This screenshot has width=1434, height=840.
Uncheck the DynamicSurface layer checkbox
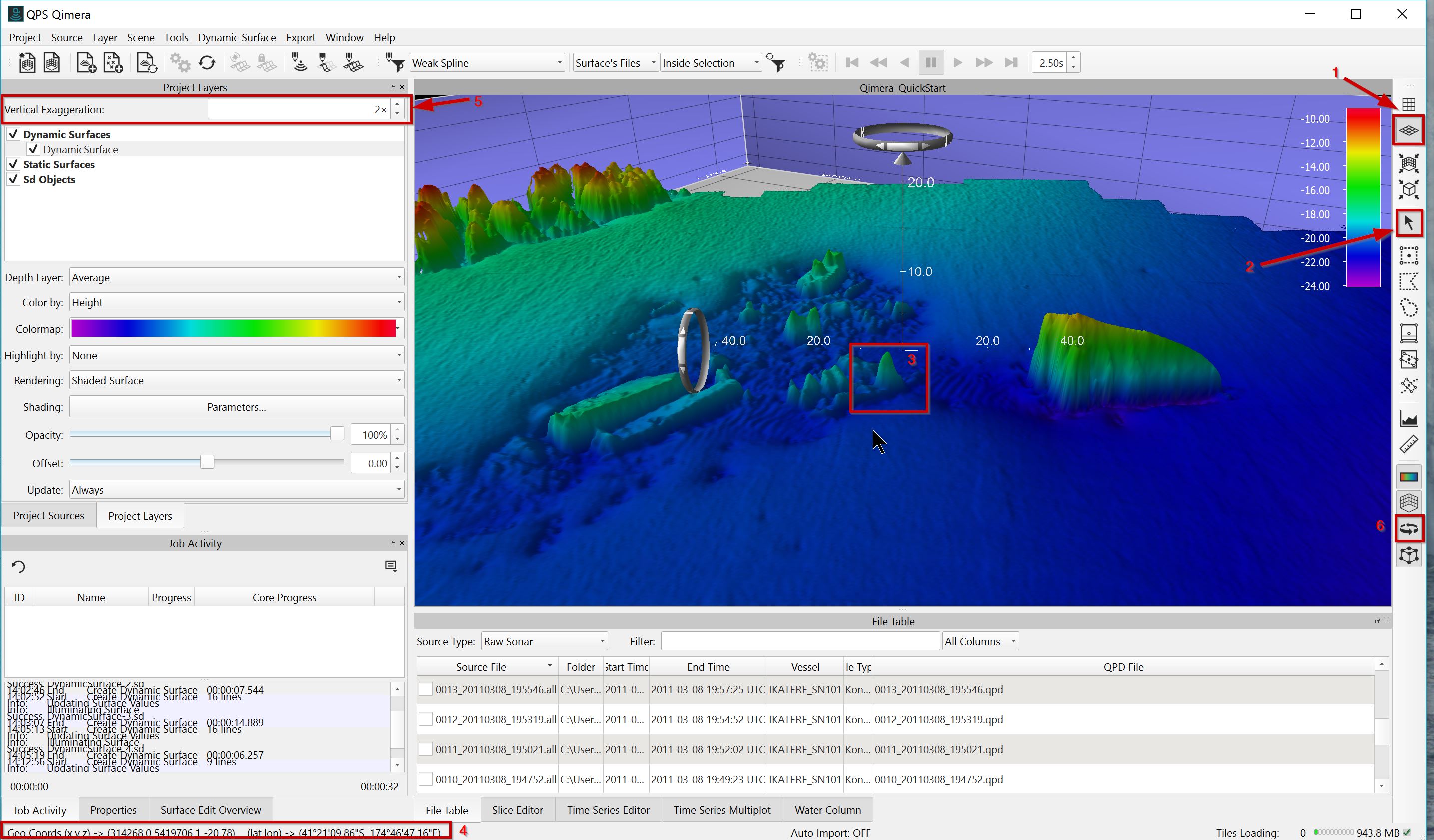click(33, 150)
